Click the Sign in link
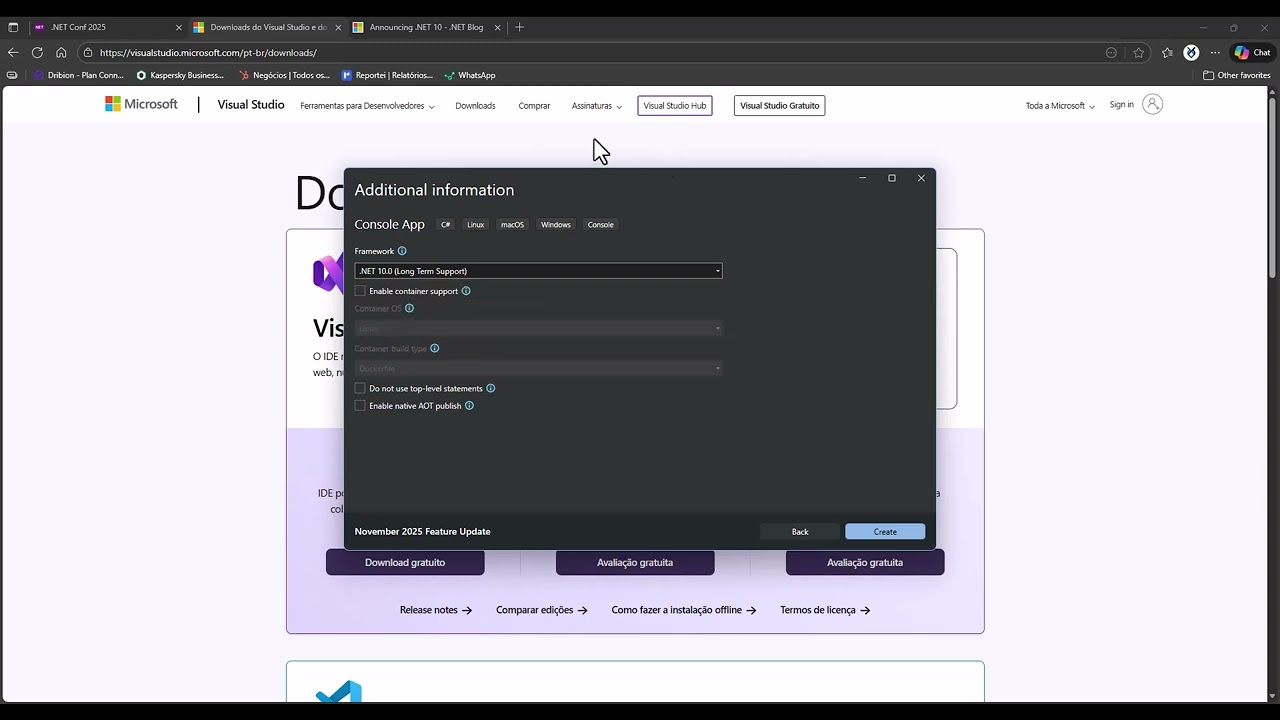Image resolution: width=1280 pixels, height=720 pixels. pyautogui.click(x=1121, y=104)
